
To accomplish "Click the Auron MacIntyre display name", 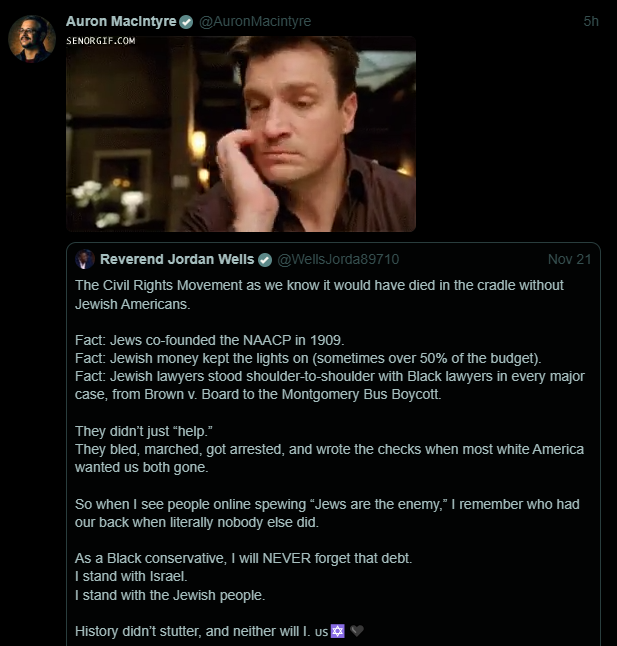I will coord(119,21).
